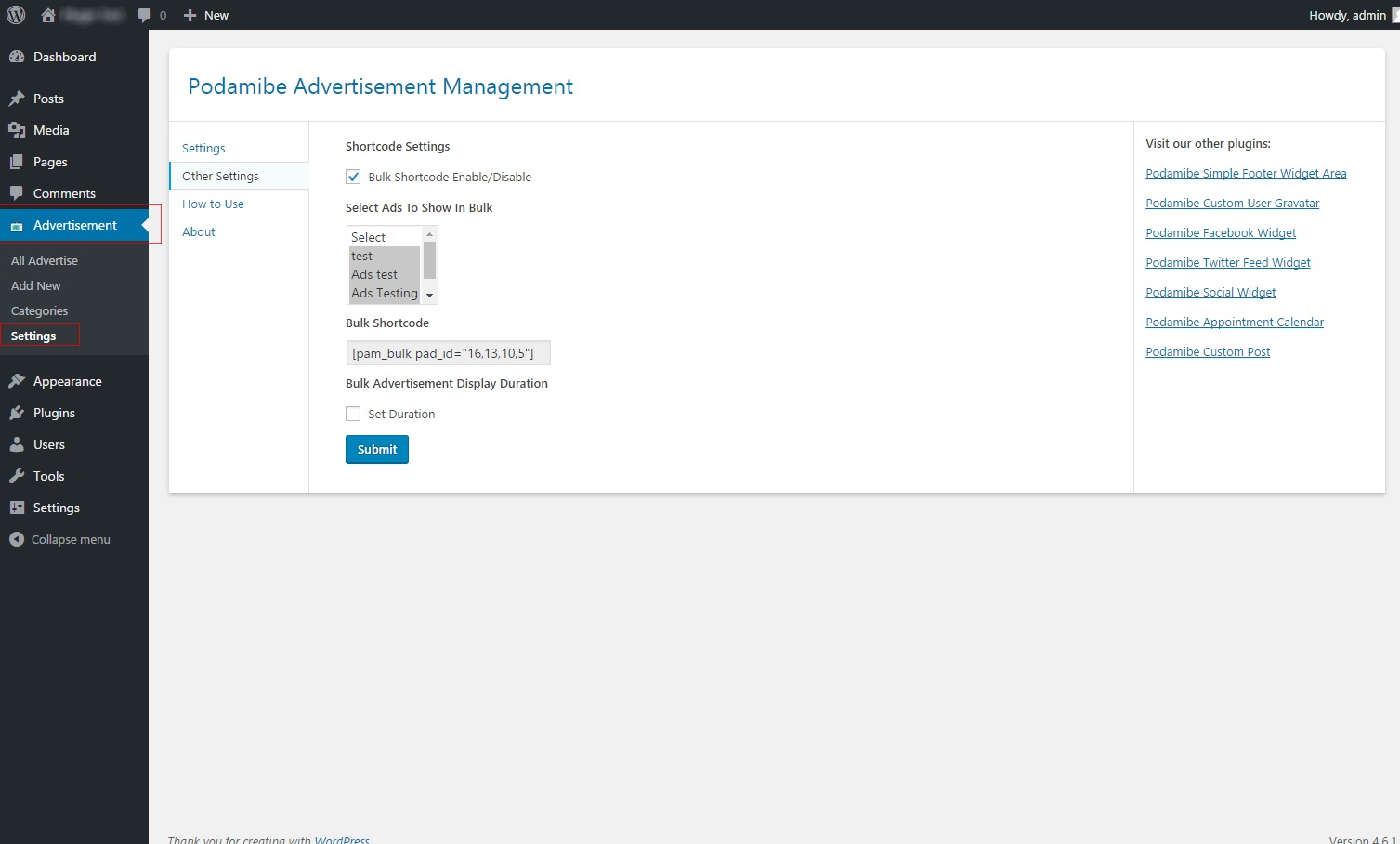Click Collapse menu label
The width and height of the screenshot is (1400, 844).
[71, 540]
